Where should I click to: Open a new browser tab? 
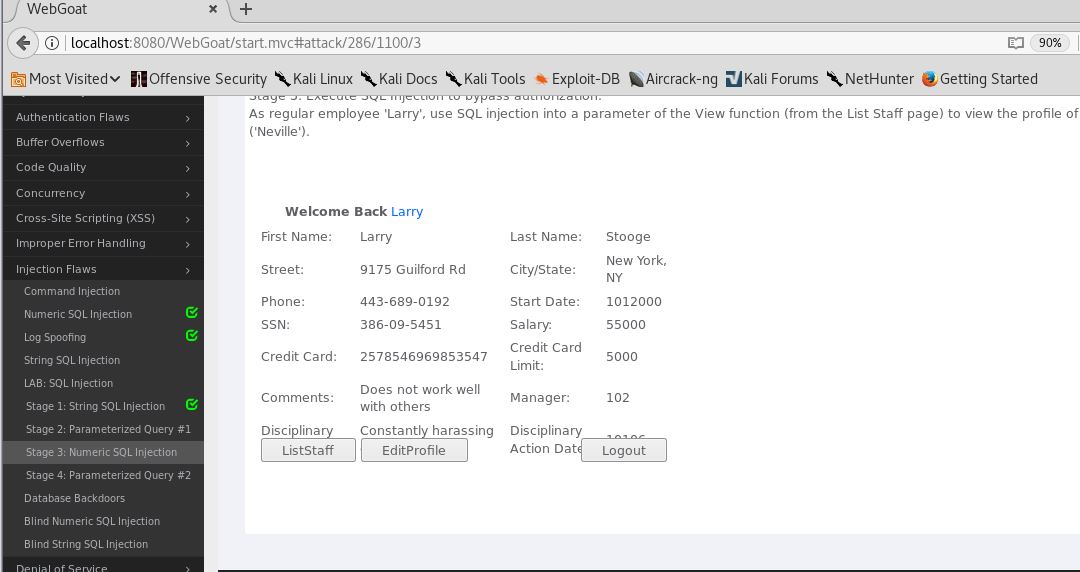pyautogui.click(x=246, y=10)
